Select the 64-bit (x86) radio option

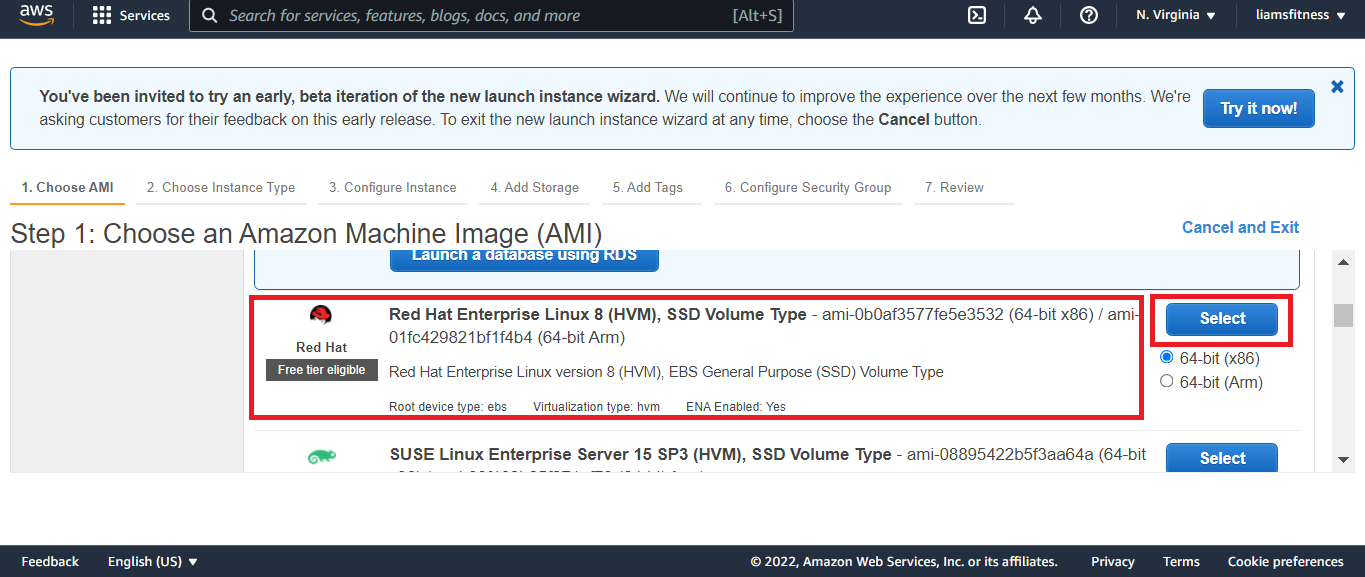1166,357
